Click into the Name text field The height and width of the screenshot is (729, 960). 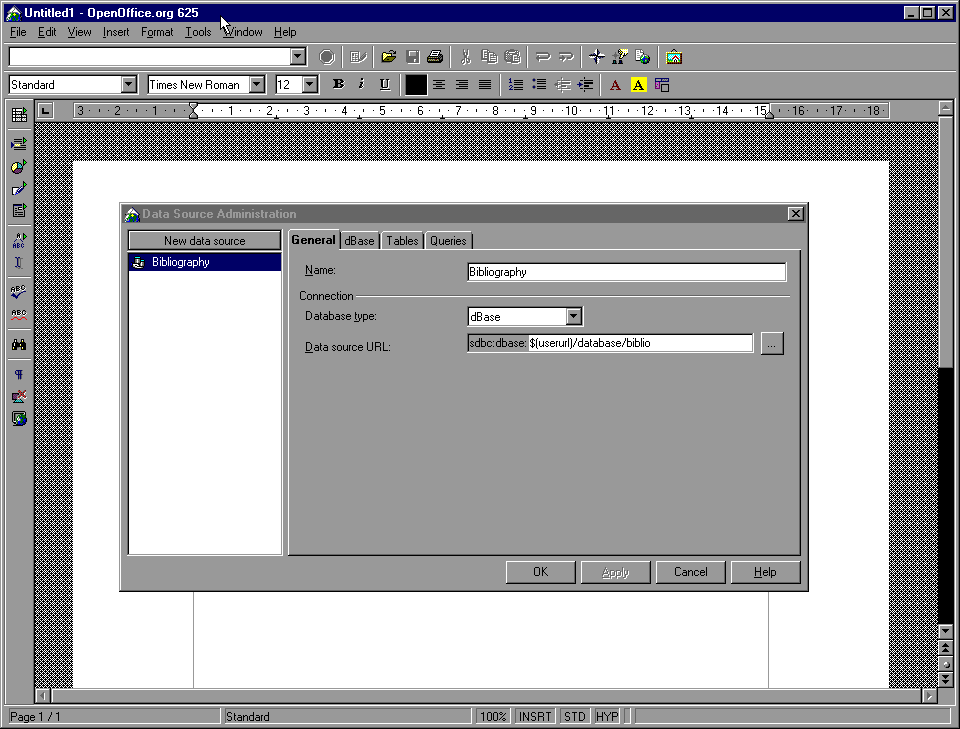626,272
